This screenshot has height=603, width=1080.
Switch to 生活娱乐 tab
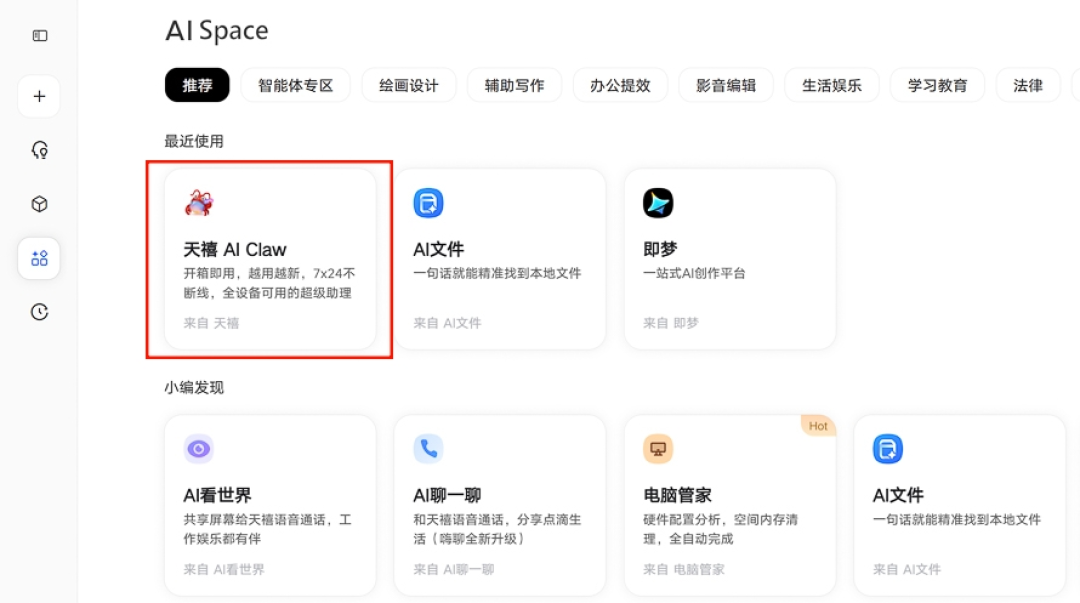[x=831, y=85]
